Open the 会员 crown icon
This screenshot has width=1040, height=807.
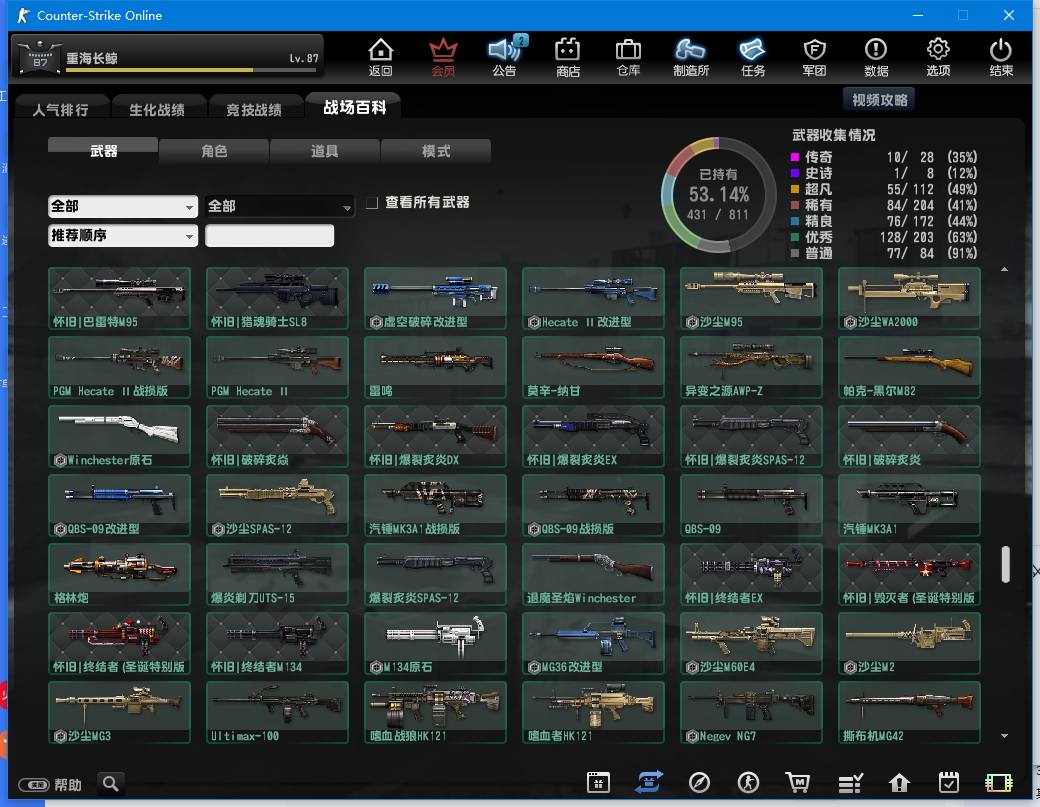tap(443, 57)
